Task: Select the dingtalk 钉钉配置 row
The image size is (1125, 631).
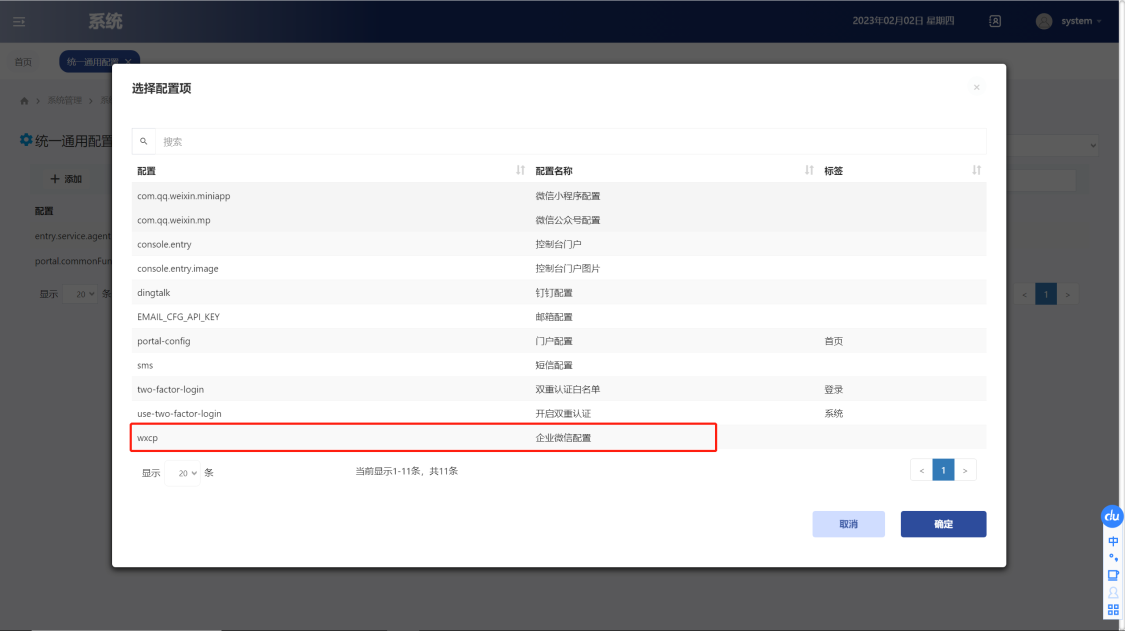Action: tap(424, 293)
